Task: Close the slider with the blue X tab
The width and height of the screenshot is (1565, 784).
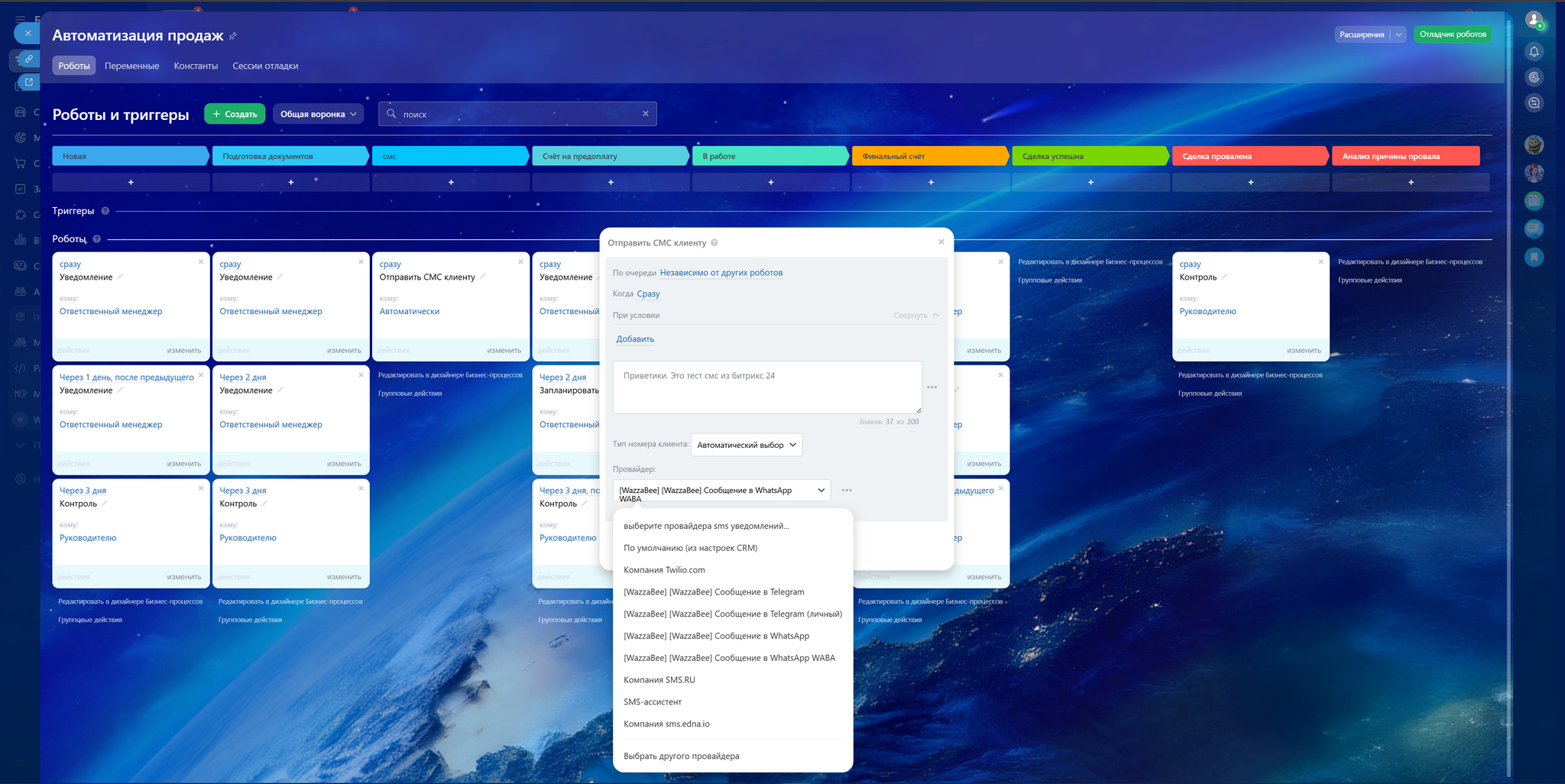Action: pos(28,33)
